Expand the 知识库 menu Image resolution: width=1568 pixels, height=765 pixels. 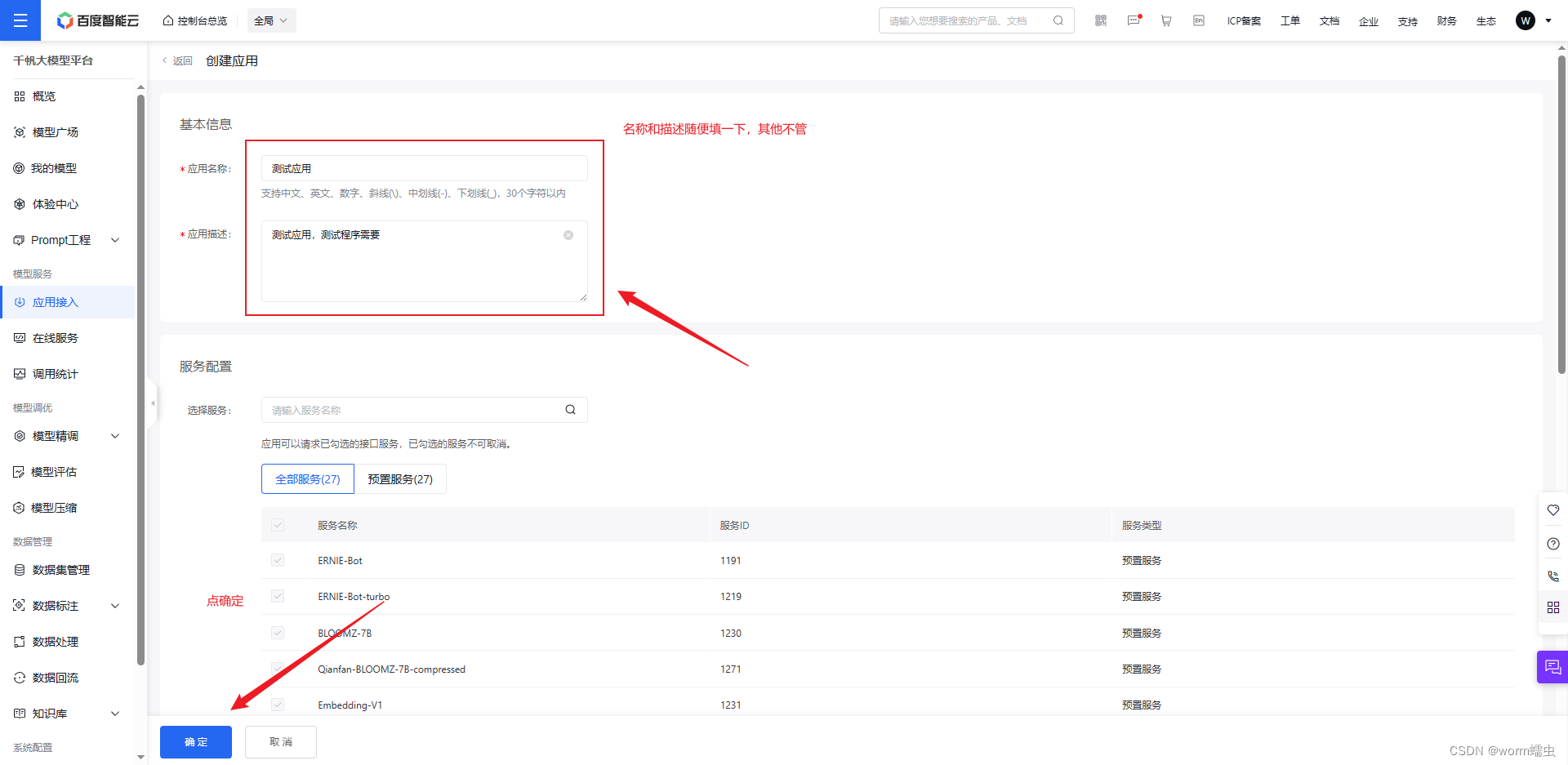(x=115, y=714)
